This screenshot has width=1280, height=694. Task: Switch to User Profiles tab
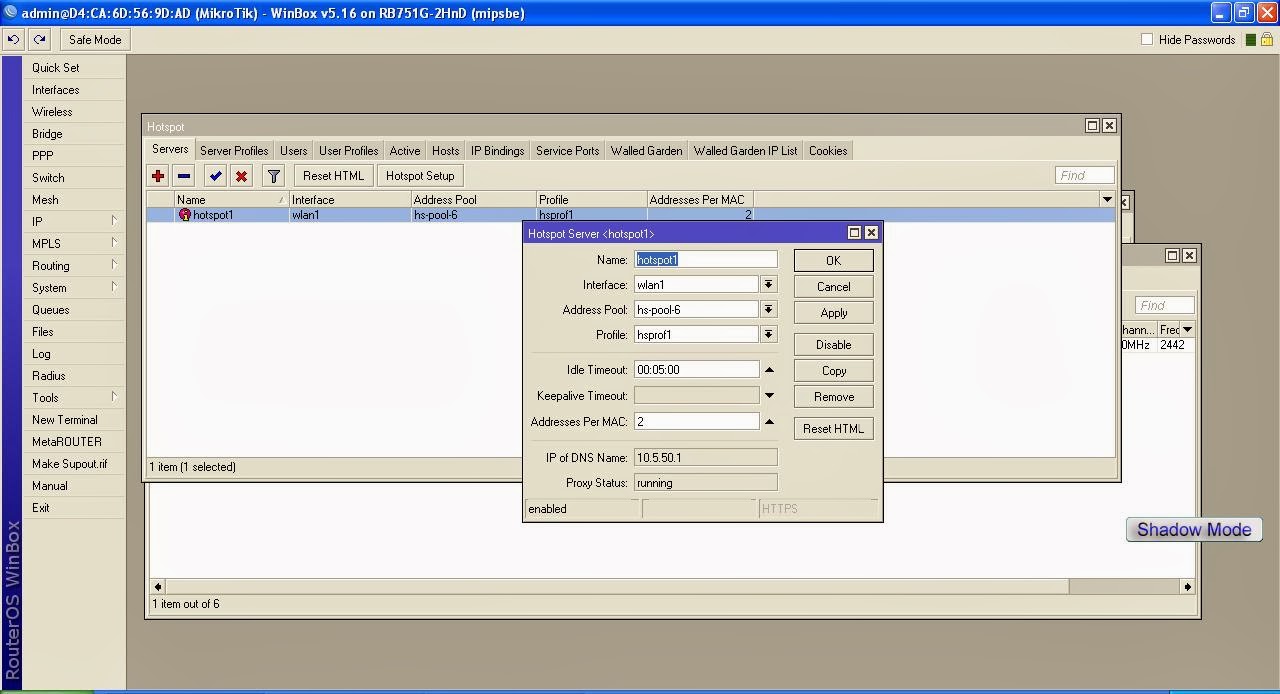(x=348, y=151)
